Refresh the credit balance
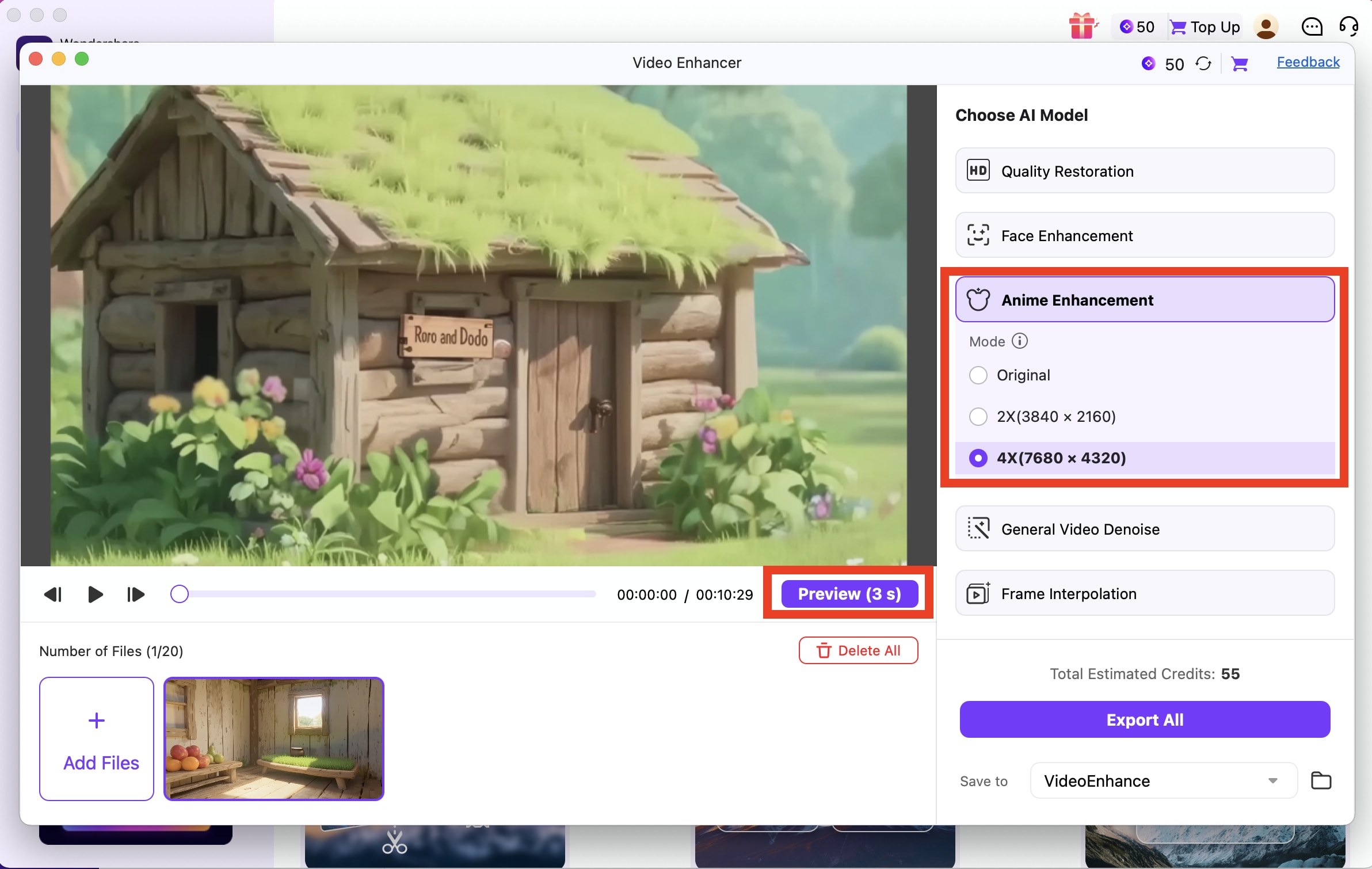Screen dimensions: 1372x869 tap(1204, 63)
